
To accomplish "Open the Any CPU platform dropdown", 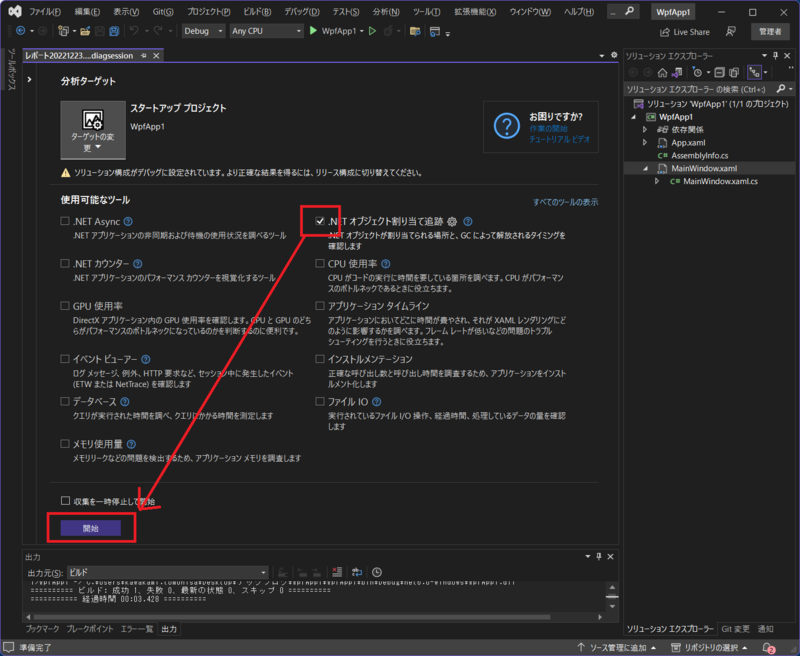I will pyautogui.click(x=266, y=31).
